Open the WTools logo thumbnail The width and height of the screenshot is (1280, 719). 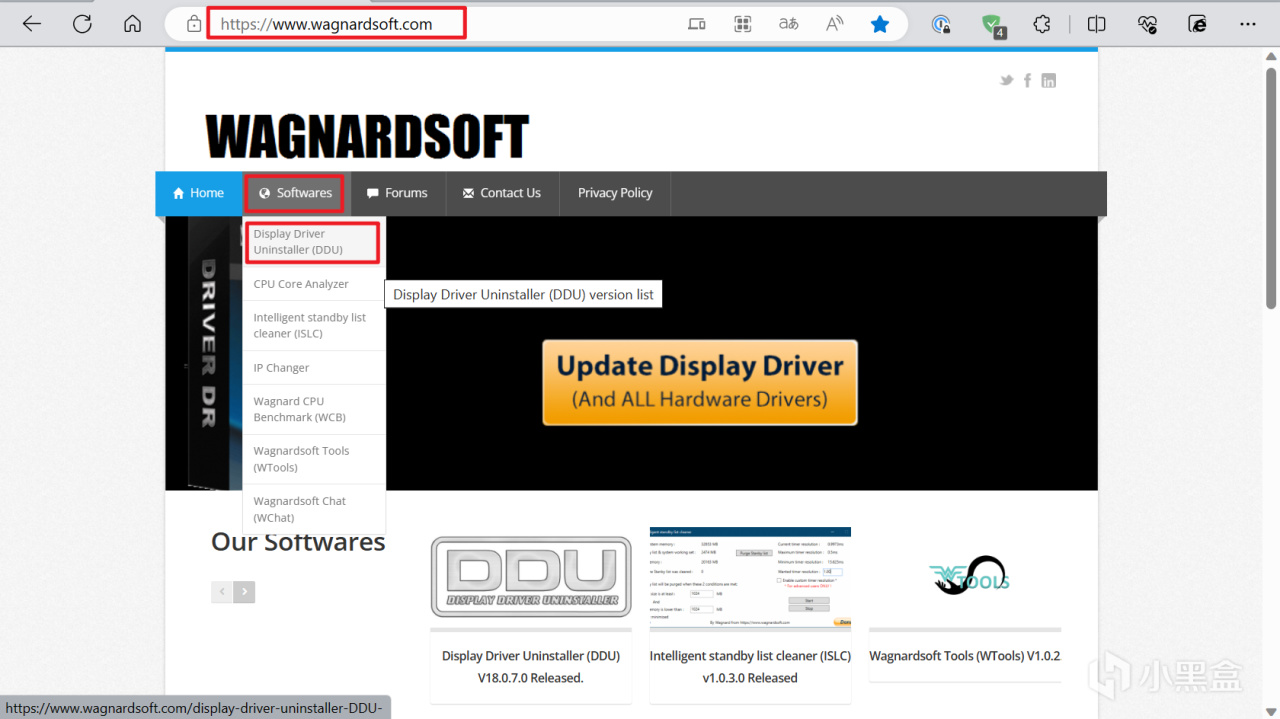click(x=966, y=577)
